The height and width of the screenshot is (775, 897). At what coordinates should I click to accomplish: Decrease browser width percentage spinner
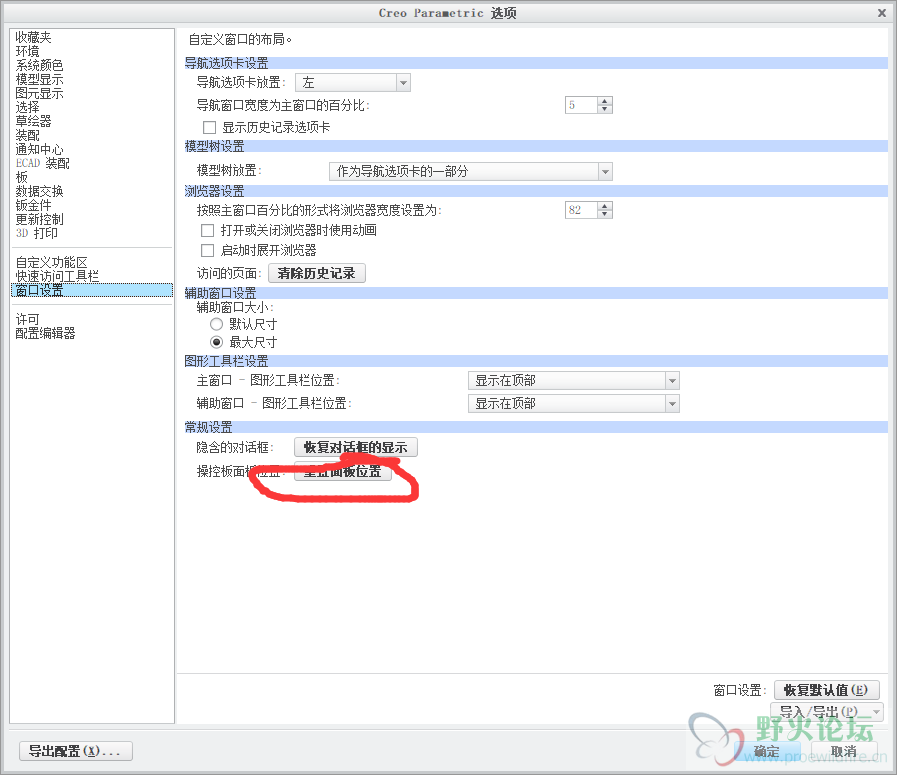pos(605,214)
